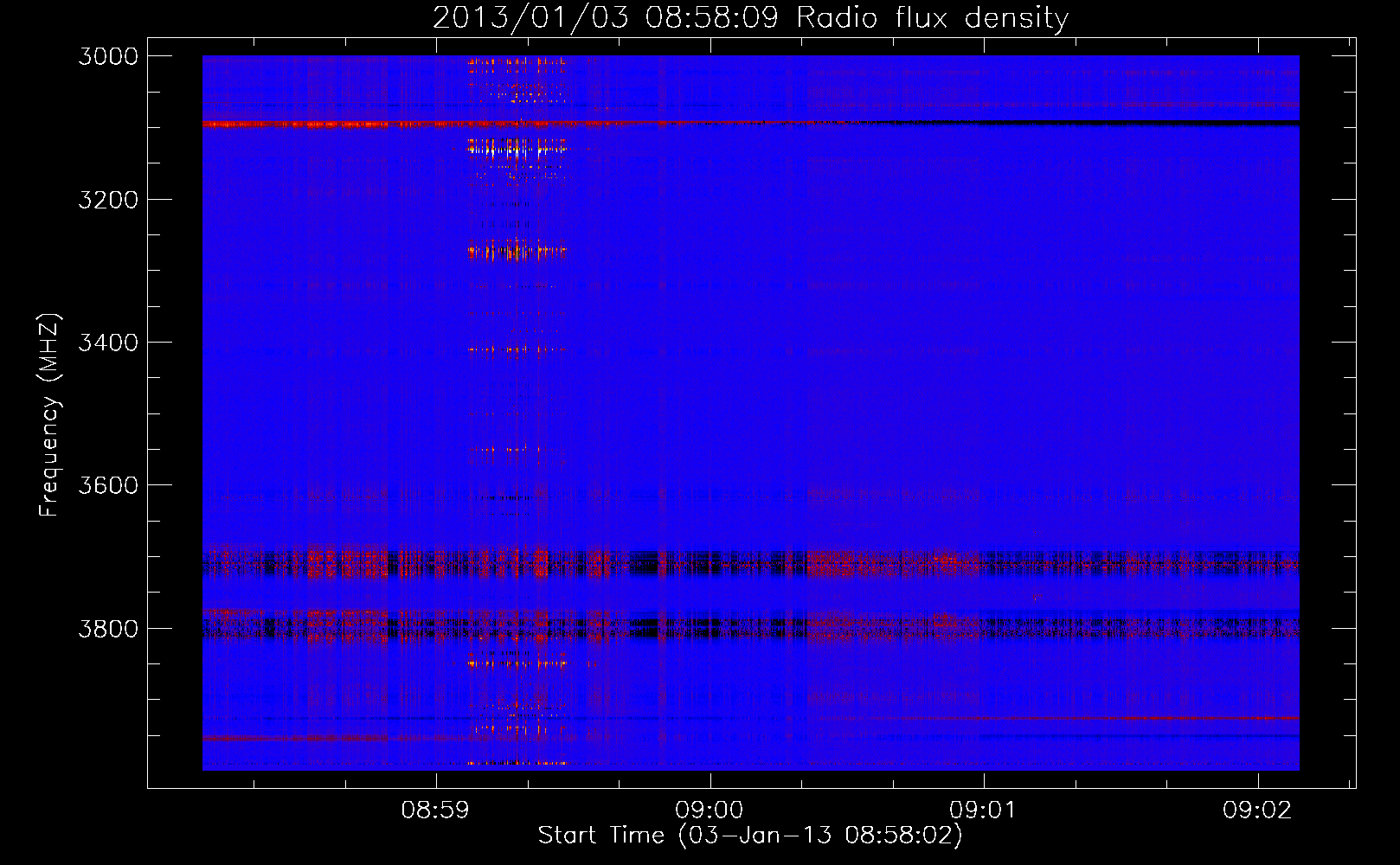
Task: Click the 09:02 time axis label
Action: (1257, 810)
